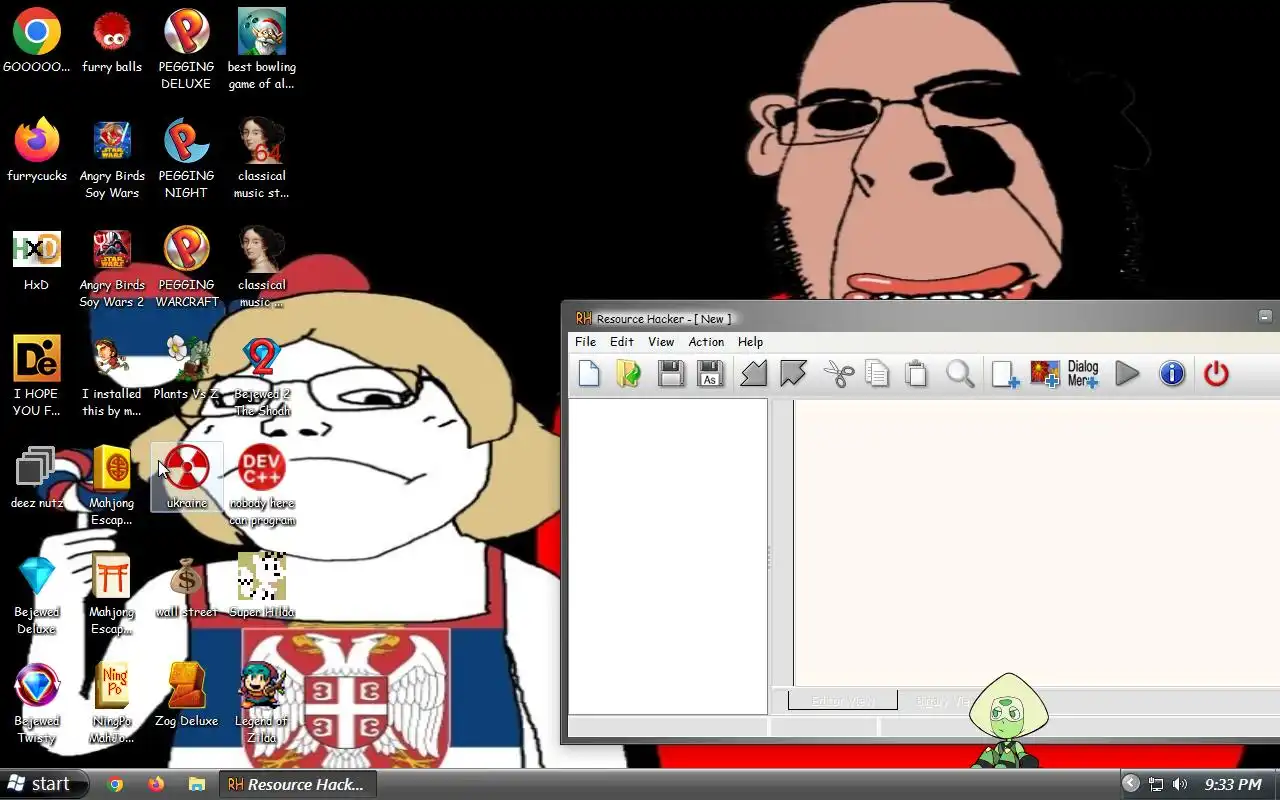Click the Chrome quick launch taskbar icon
Viewport: 1280px width, 800px height.
point(116,785)
